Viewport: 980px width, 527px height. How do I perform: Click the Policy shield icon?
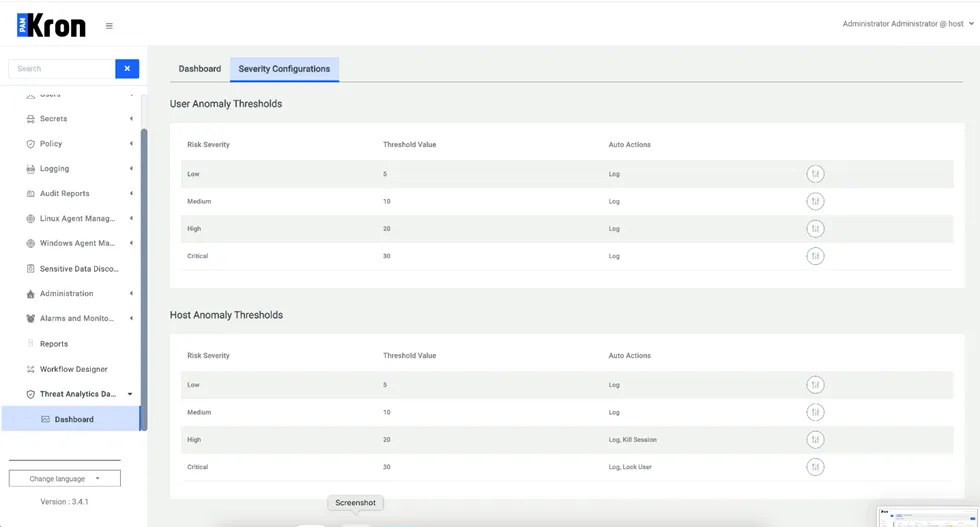pyautogui.click(x=30, y=144)
